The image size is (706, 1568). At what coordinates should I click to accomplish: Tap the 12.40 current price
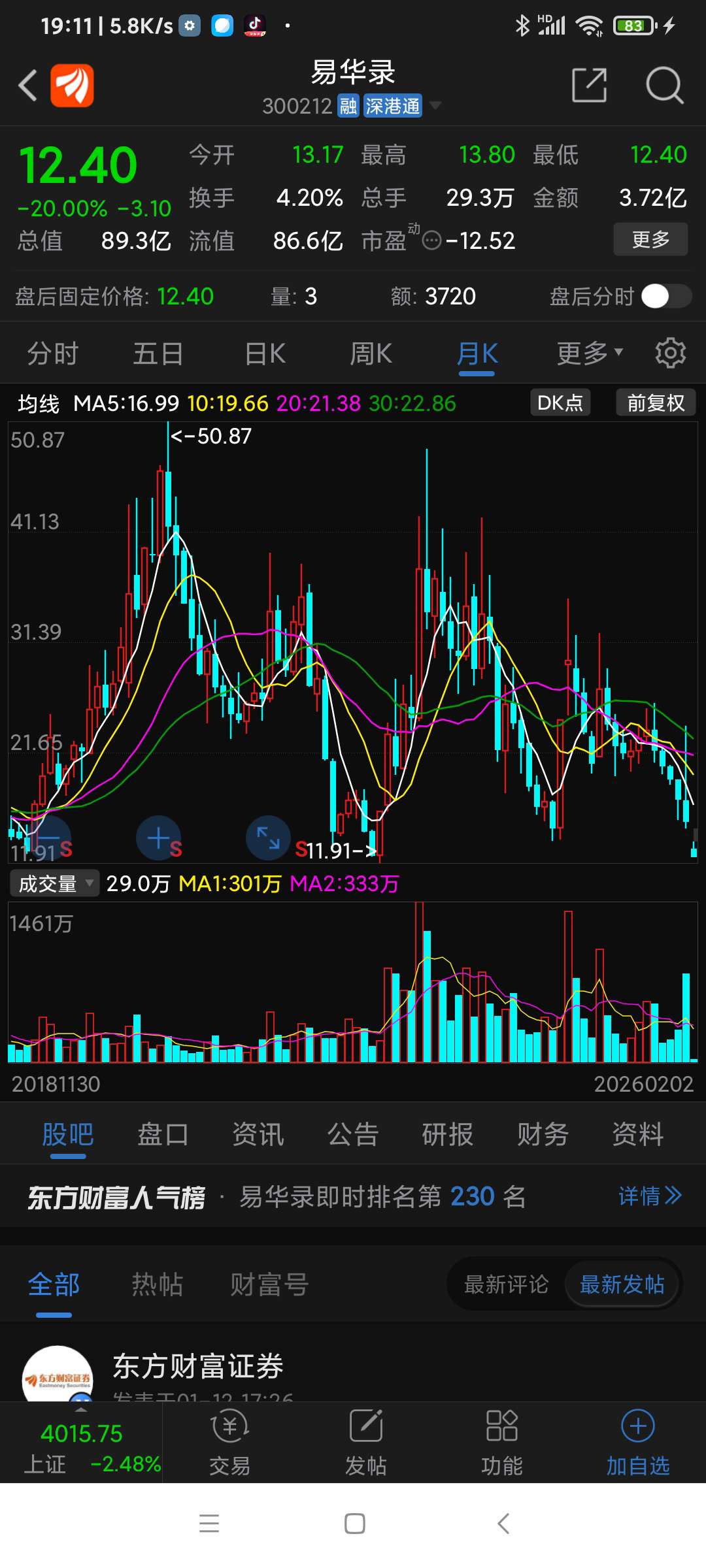[x=78, y=165]
